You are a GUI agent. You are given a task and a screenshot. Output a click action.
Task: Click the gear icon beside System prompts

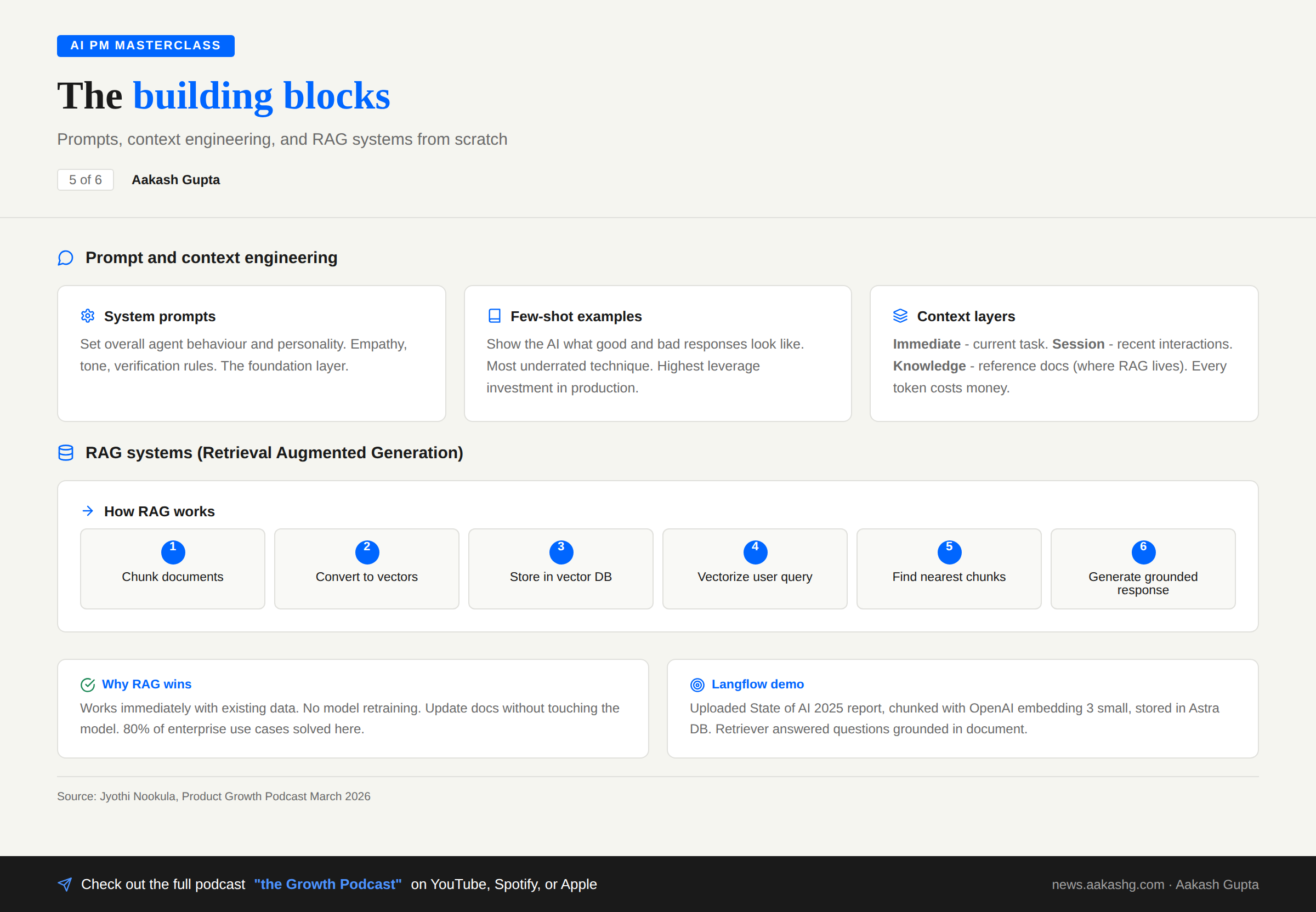88,316
